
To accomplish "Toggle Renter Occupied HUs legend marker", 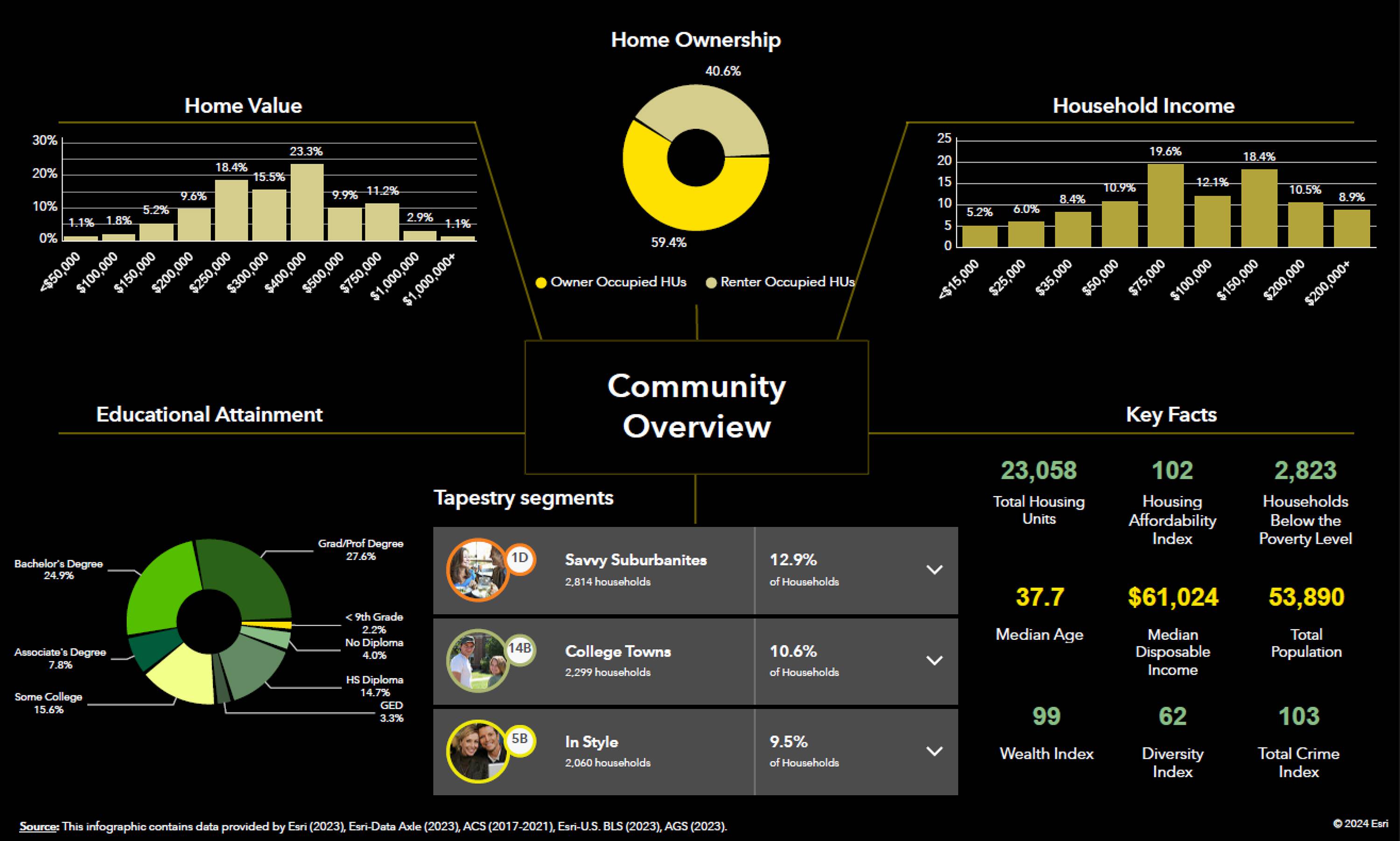I will coord(711,282).
